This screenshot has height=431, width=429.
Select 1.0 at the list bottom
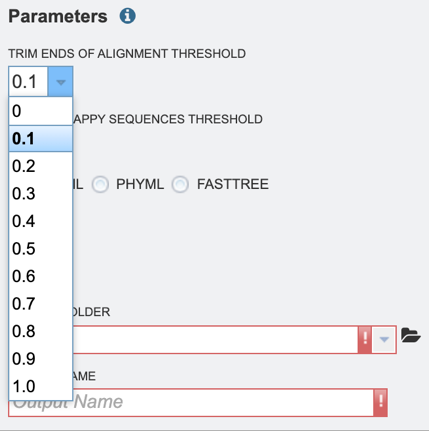point(41,386)
